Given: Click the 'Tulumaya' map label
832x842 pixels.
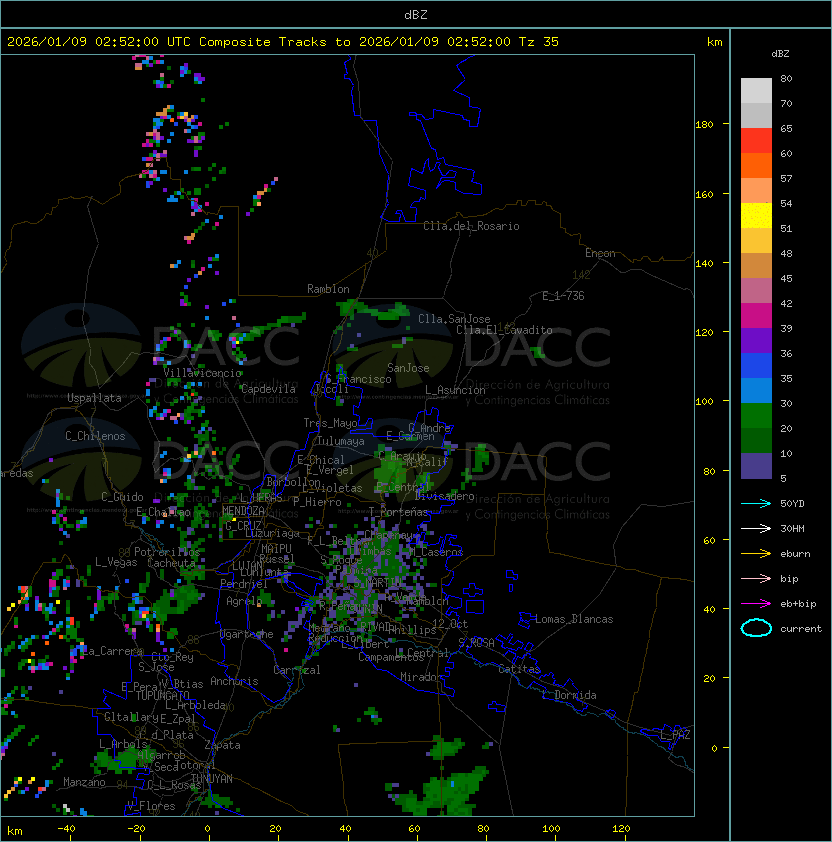Looking at the screenshot, I should 341,441.
